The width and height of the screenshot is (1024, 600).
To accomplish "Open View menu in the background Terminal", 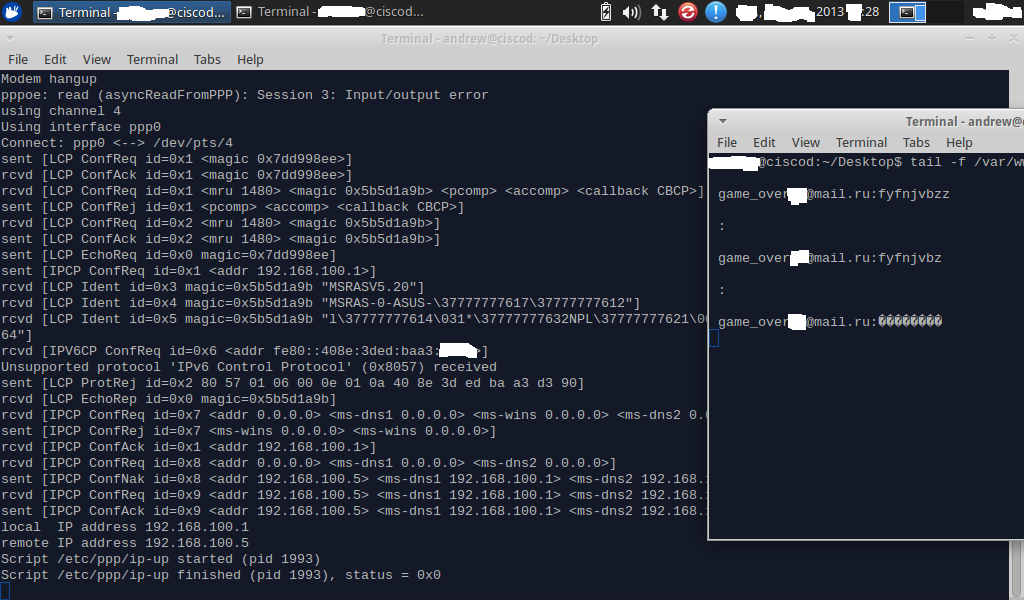I will [96, 59].
